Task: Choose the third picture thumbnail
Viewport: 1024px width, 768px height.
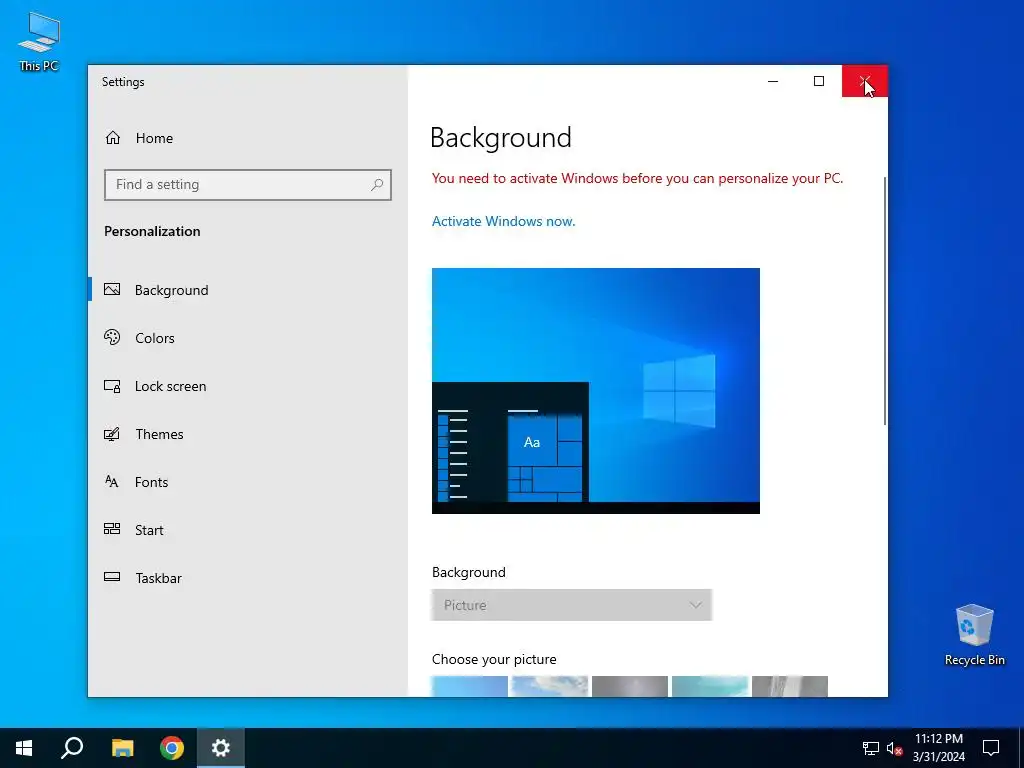Action: tap(630, 686)
